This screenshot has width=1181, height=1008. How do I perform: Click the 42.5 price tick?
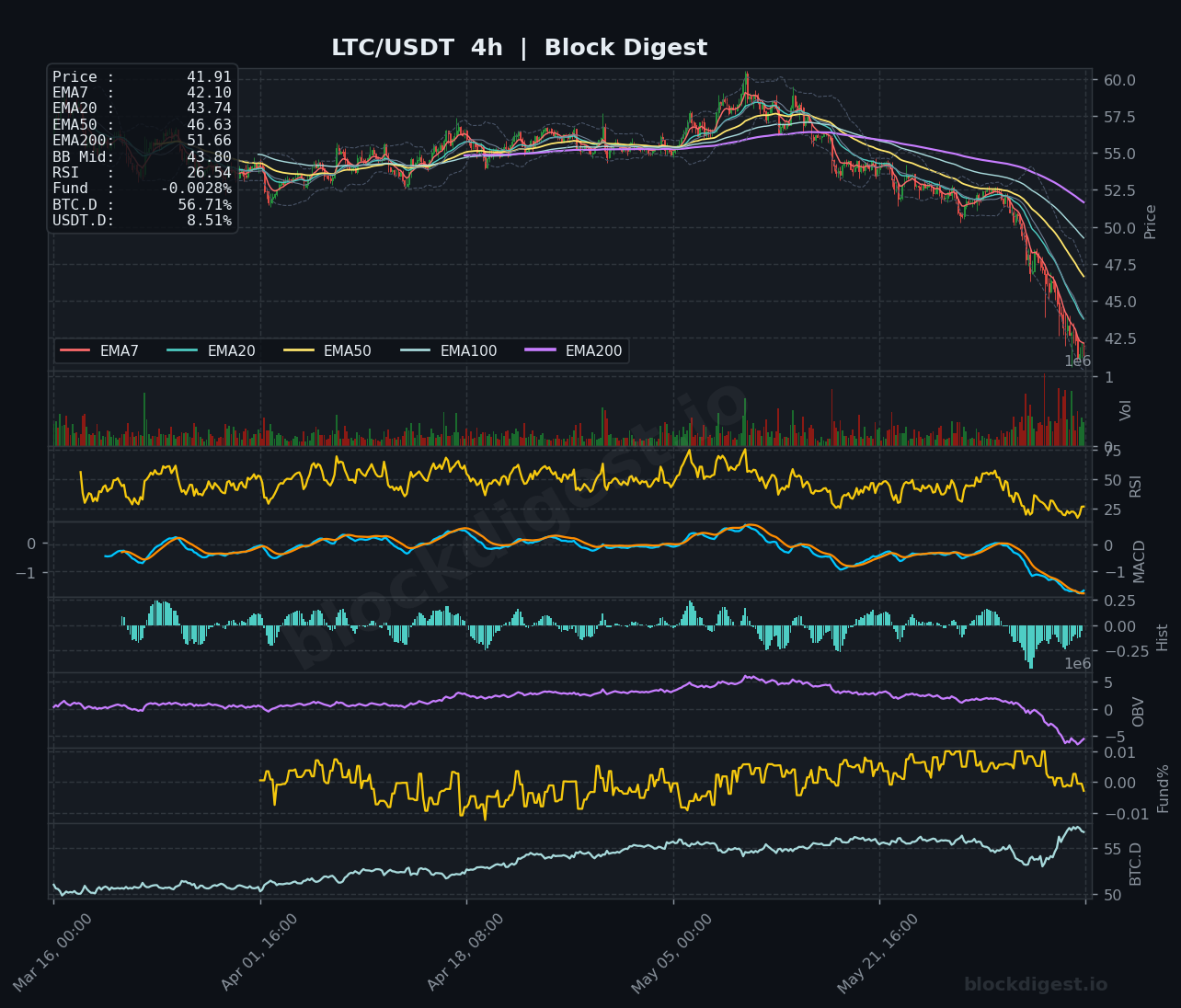(1119, 338)
